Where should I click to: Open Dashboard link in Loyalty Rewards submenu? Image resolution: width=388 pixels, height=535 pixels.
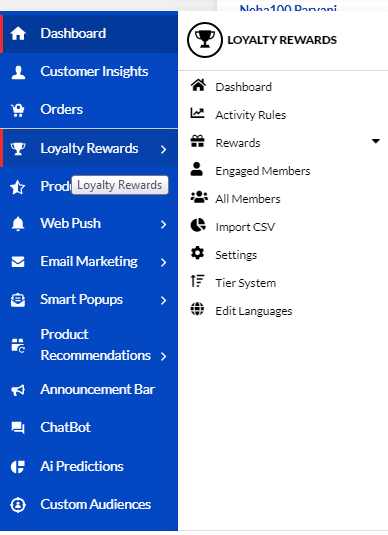pos(244,87)
